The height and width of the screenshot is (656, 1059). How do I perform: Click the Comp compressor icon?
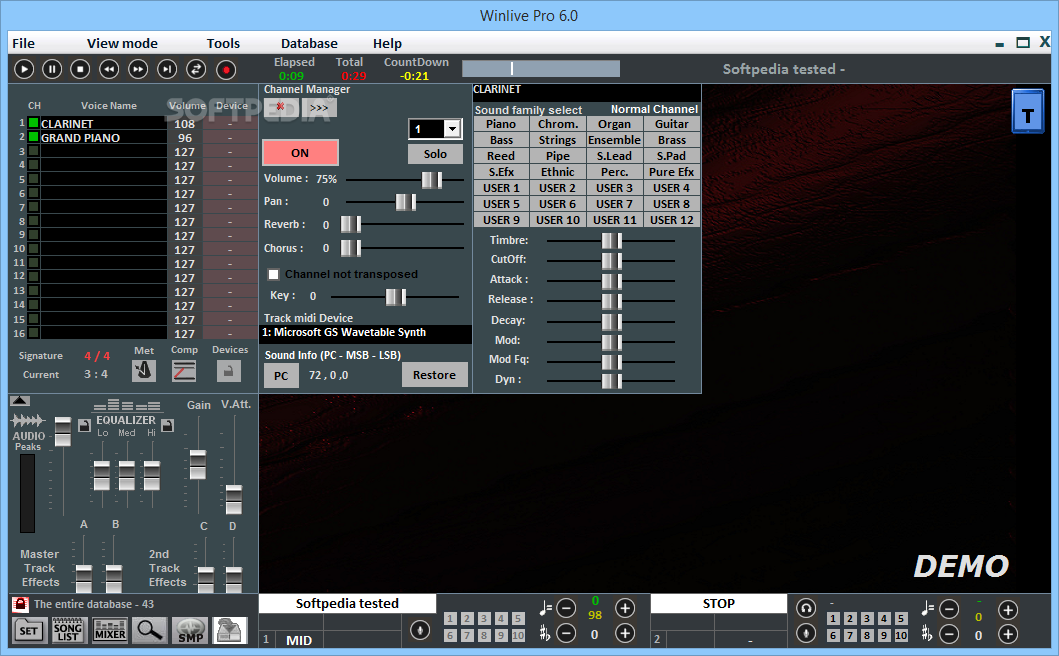click(x=184, y=370)
